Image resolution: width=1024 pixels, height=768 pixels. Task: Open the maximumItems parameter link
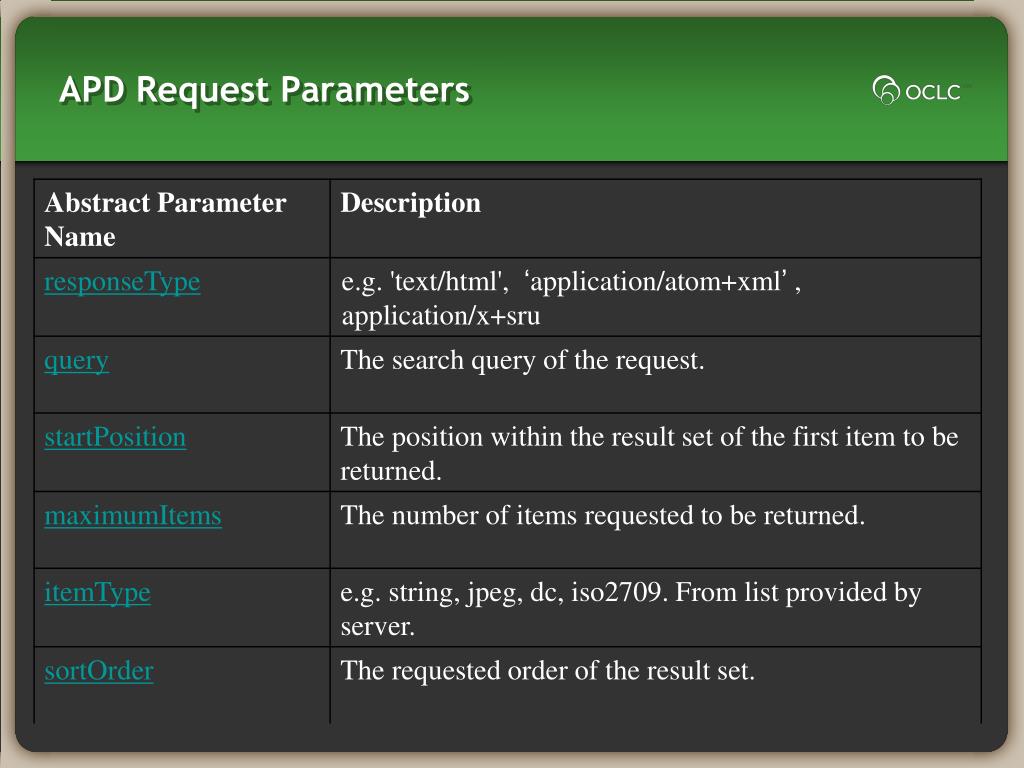tap(133, 516)
